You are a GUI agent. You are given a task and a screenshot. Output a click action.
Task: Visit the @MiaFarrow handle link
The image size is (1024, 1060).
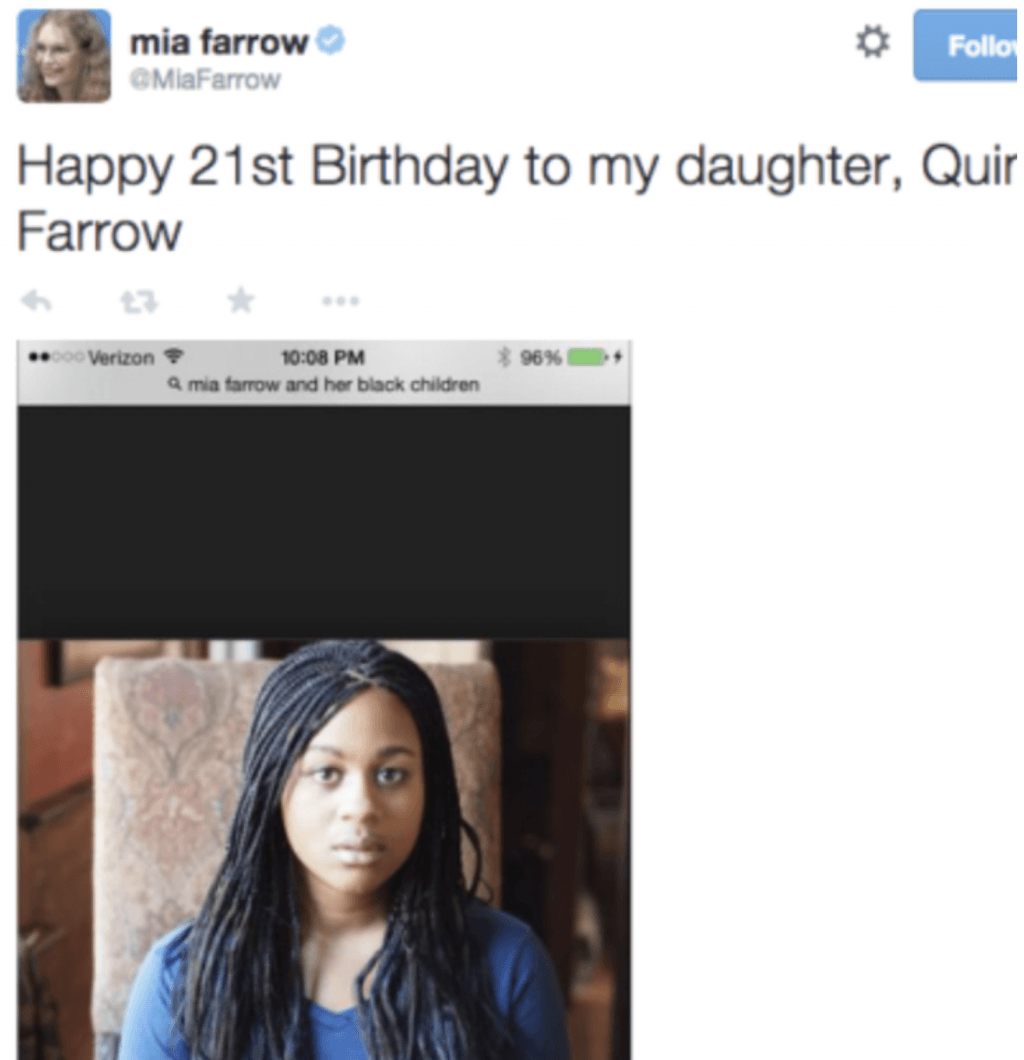click(205, 80)
